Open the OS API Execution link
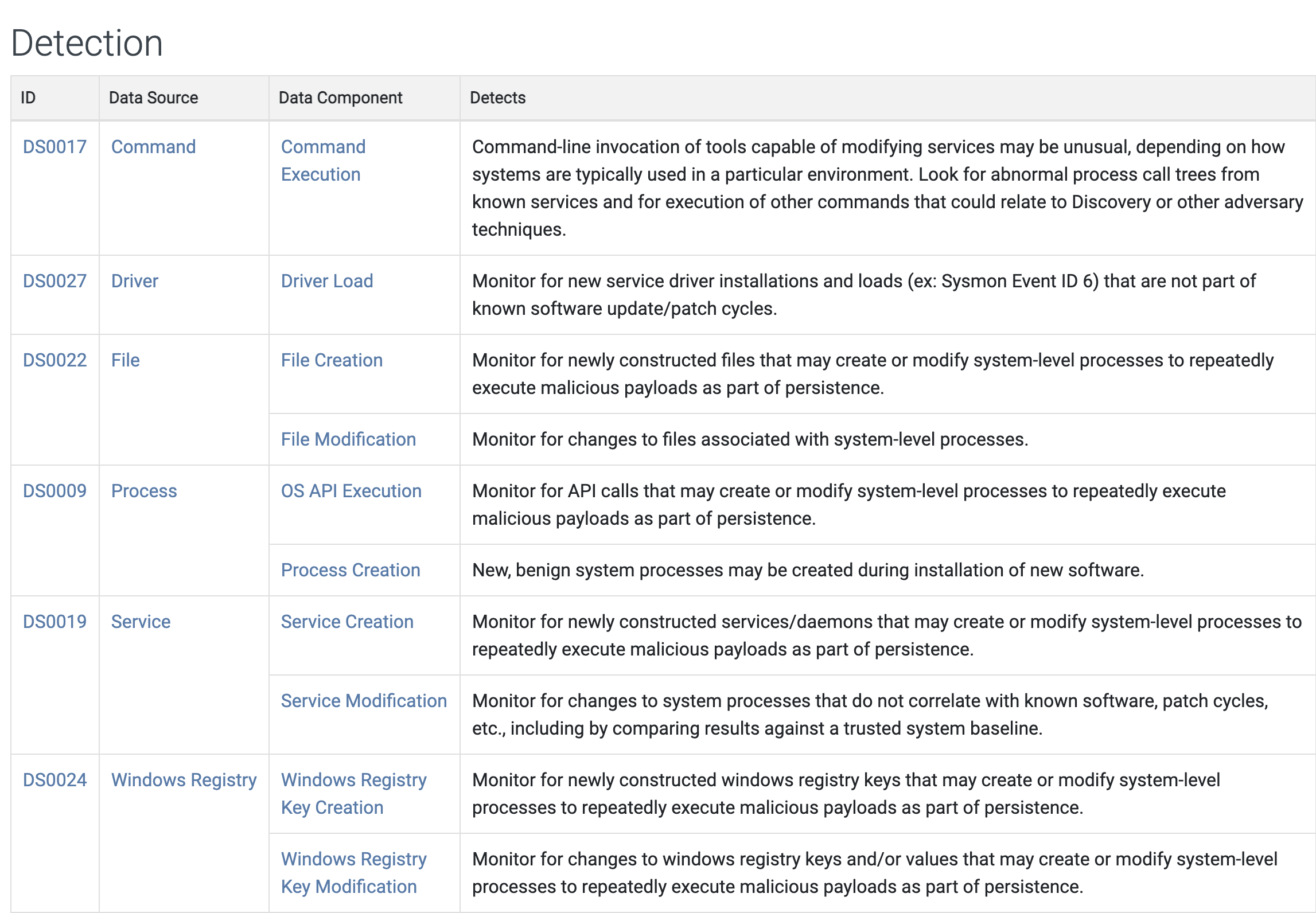The width and height of the screenshot is (1316, 913). [x=351, y=491]
